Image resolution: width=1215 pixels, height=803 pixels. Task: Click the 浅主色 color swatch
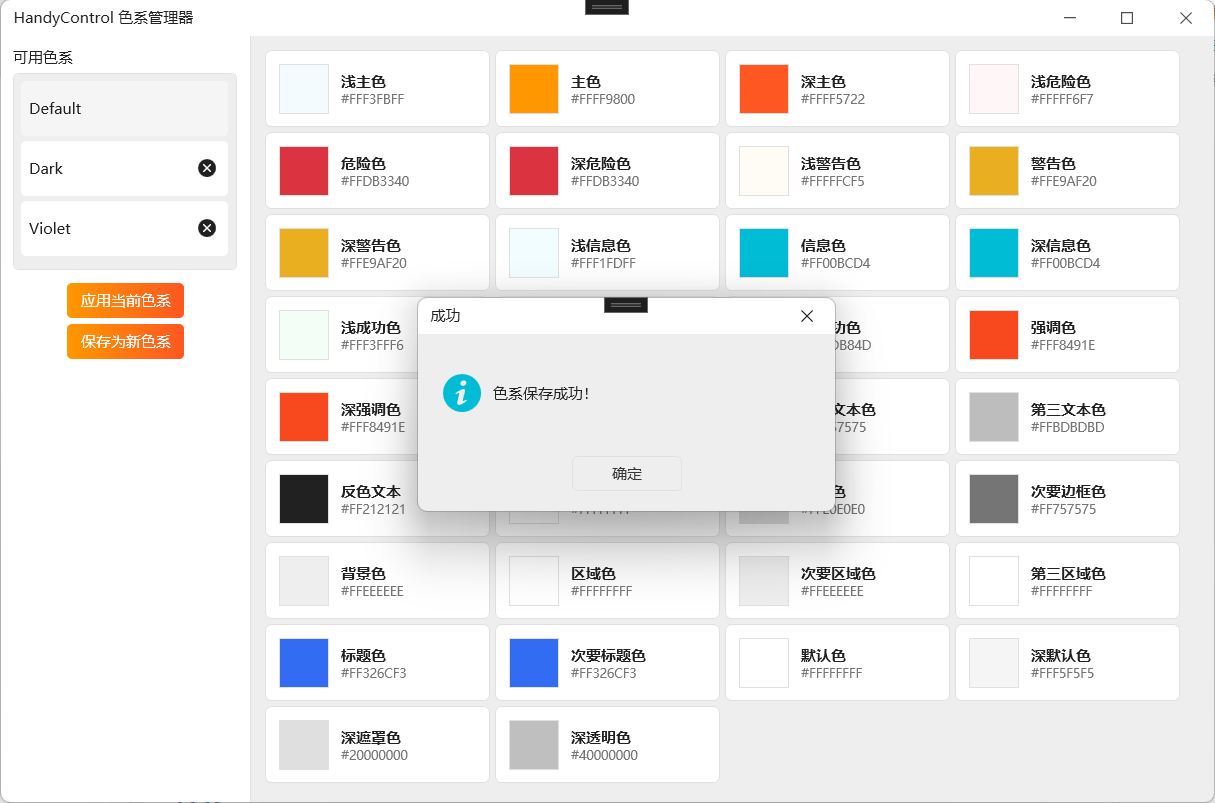tap(304, 89)
